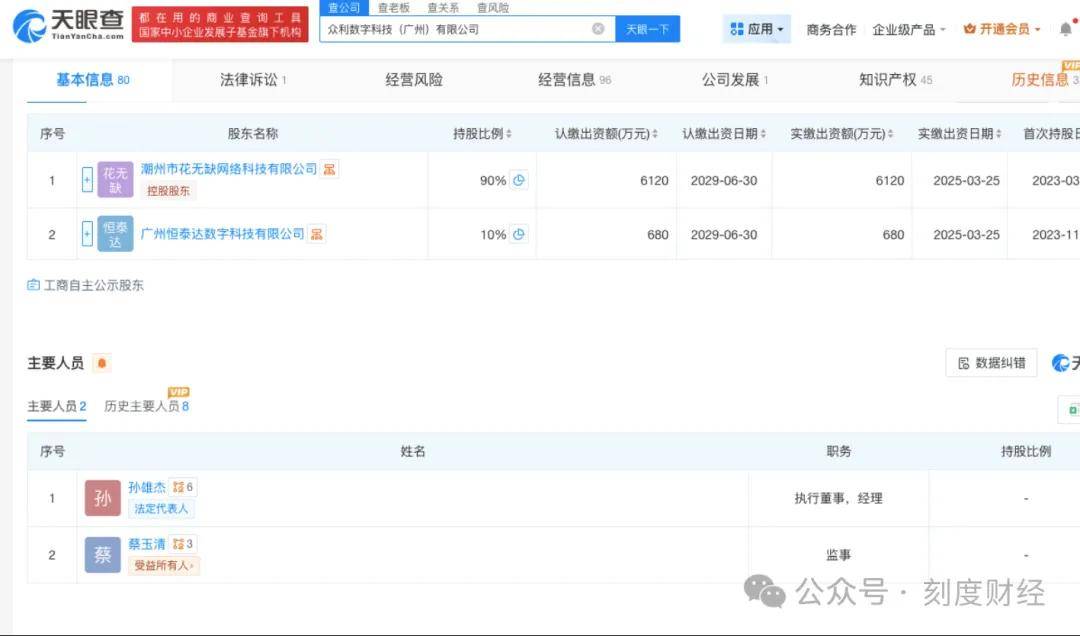Click the clock history icon beside 90% stake

(x=520, y=180)
